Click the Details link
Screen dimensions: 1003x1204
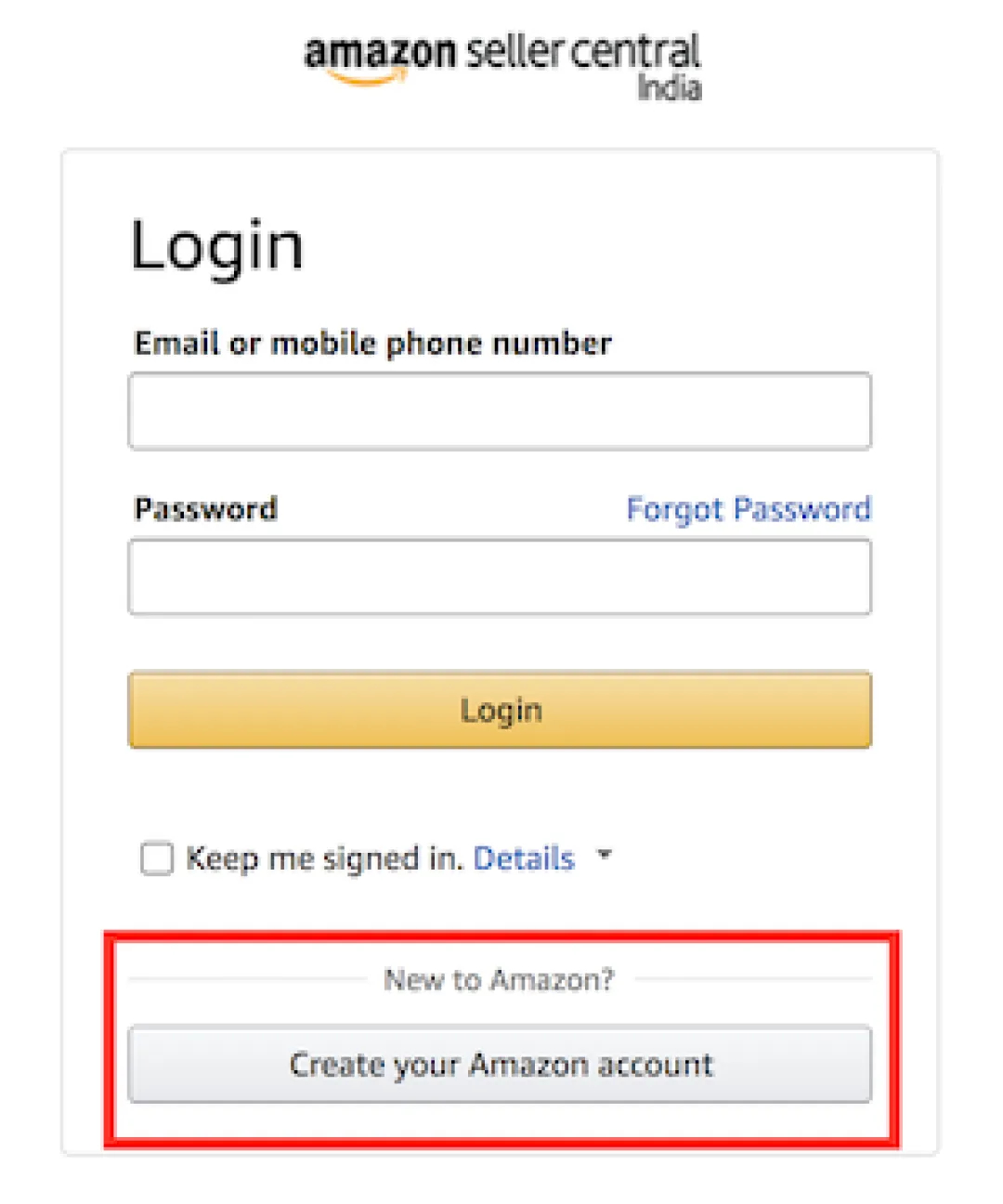[524, 859]
